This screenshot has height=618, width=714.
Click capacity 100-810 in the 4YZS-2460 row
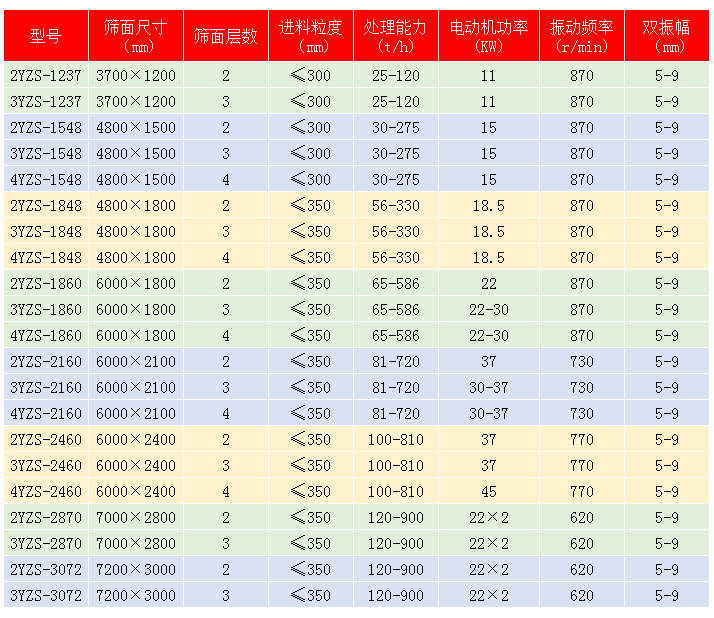[396, 491]
